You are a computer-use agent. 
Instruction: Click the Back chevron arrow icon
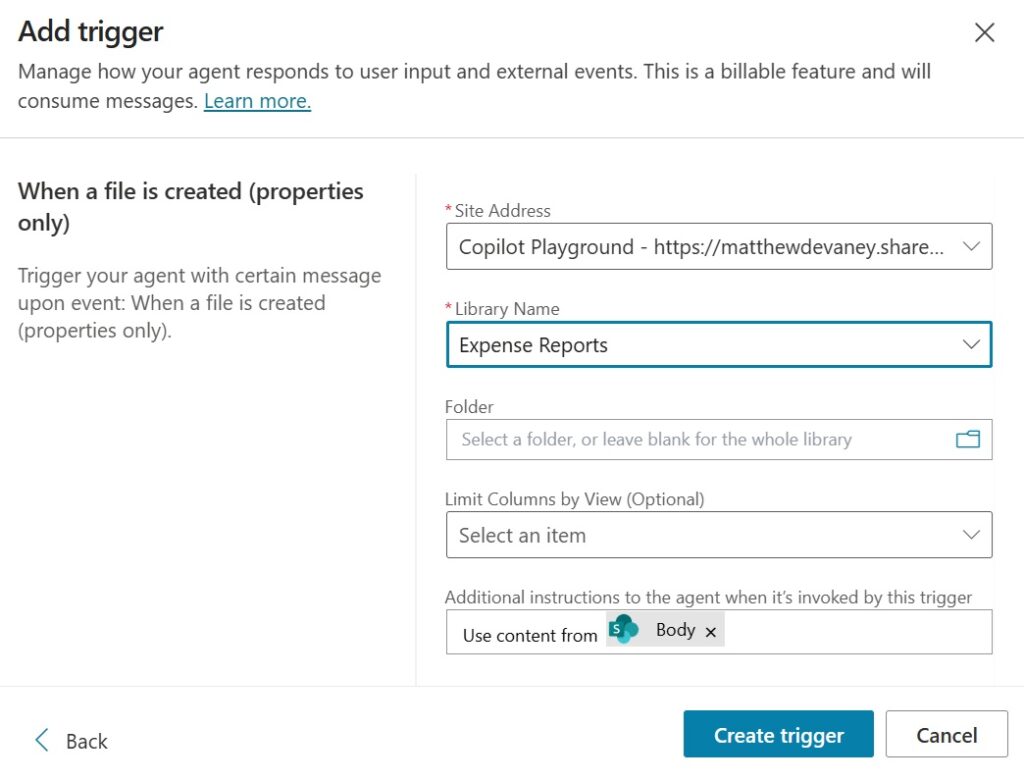[42, 740]
